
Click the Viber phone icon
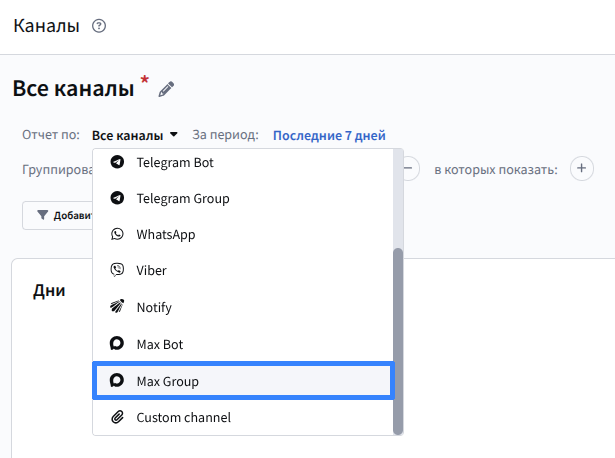pyautogui.click(x=117, y=270)
